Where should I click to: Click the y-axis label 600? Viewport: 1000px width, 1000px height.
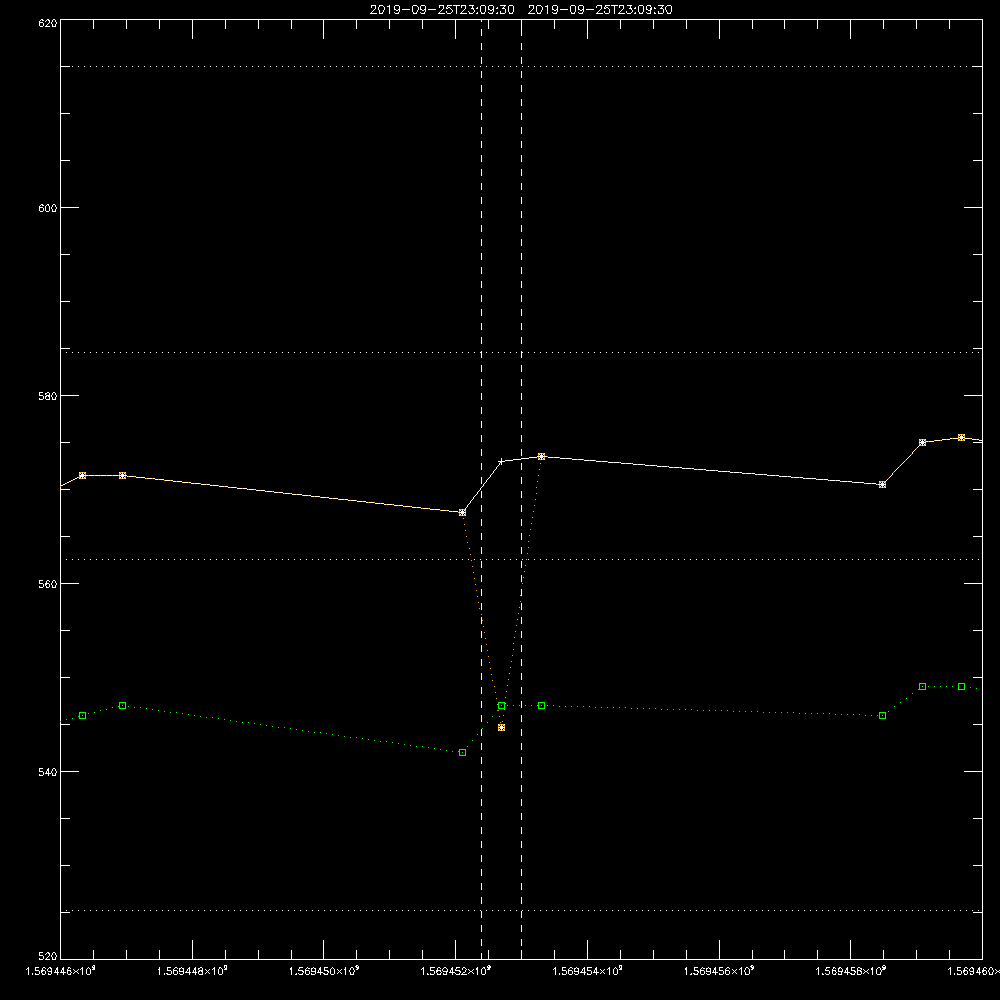coord(48,208)
